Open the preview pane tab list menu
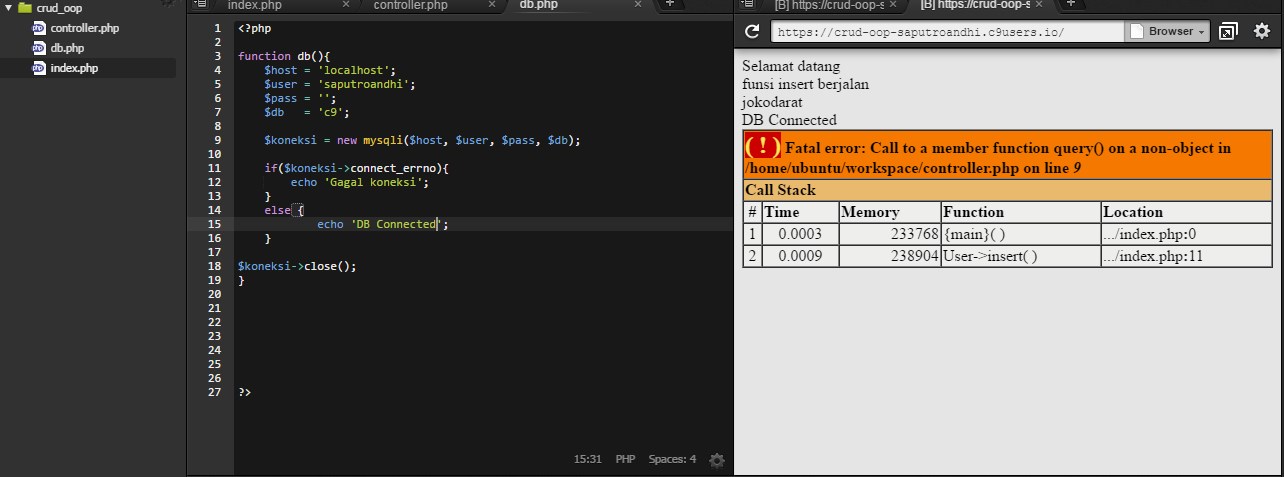The image size is (1284, 477). (x=748, y=4)
